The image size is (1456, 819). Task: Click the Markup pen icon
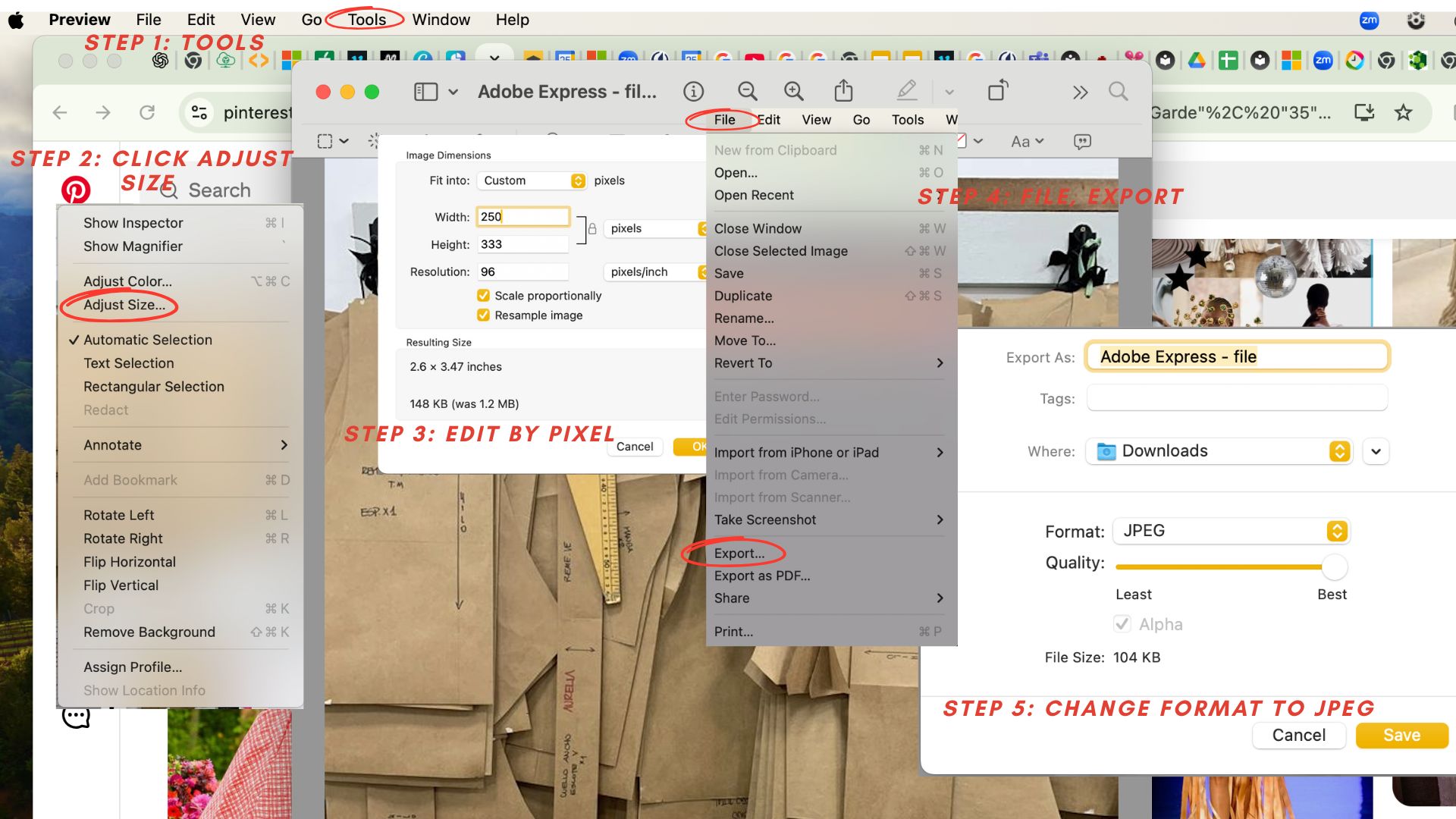[x=906, y=92]
